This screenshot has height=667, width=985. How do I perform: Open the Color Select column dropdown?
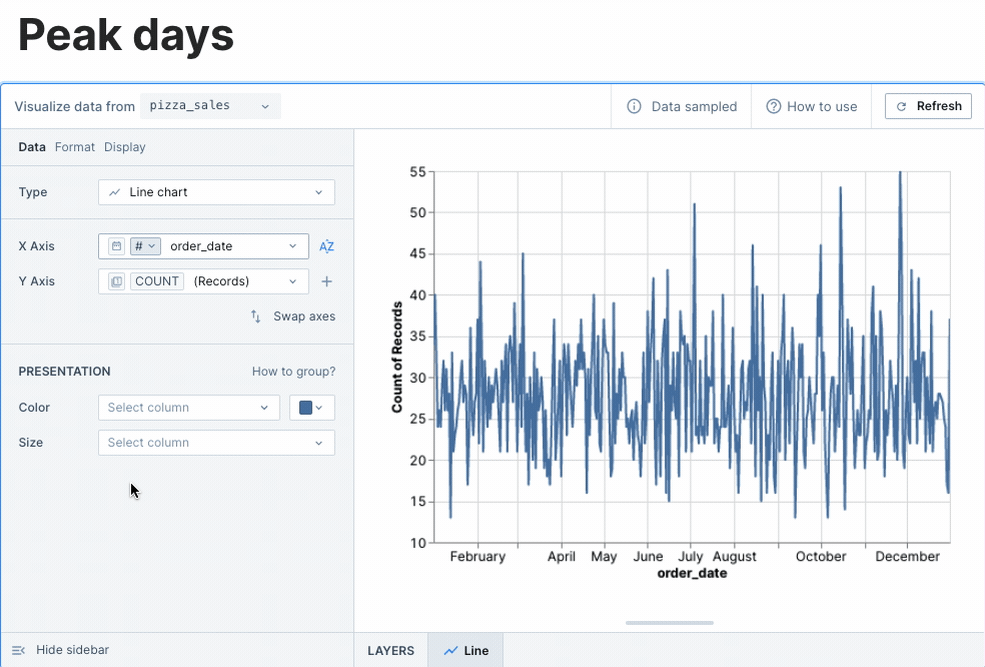[x=188, y=407]
